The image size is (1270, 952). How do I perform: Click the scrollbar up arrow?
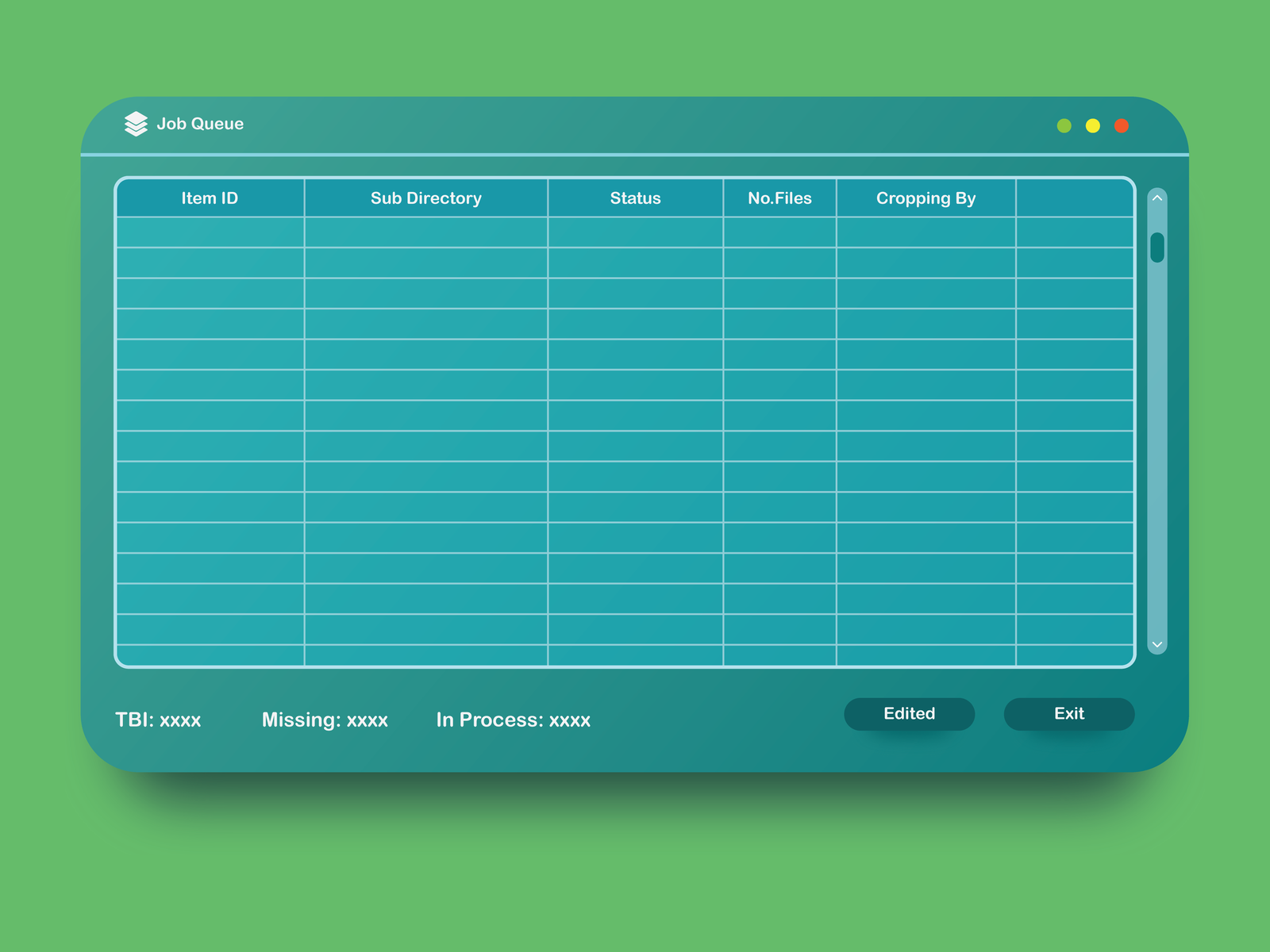[x=1157, y=198]
